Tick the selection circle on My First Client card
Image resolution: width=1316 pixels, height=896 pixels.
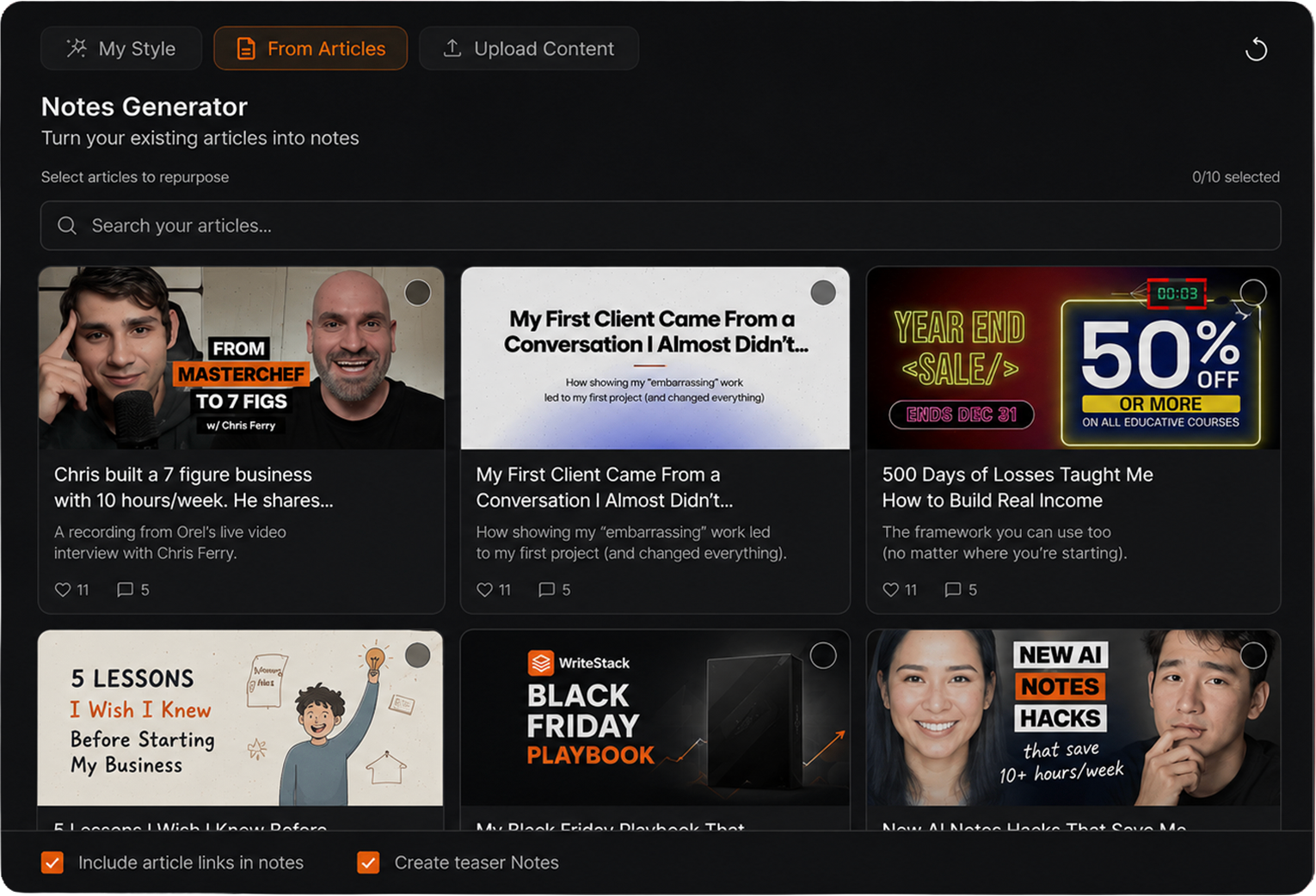823,292
